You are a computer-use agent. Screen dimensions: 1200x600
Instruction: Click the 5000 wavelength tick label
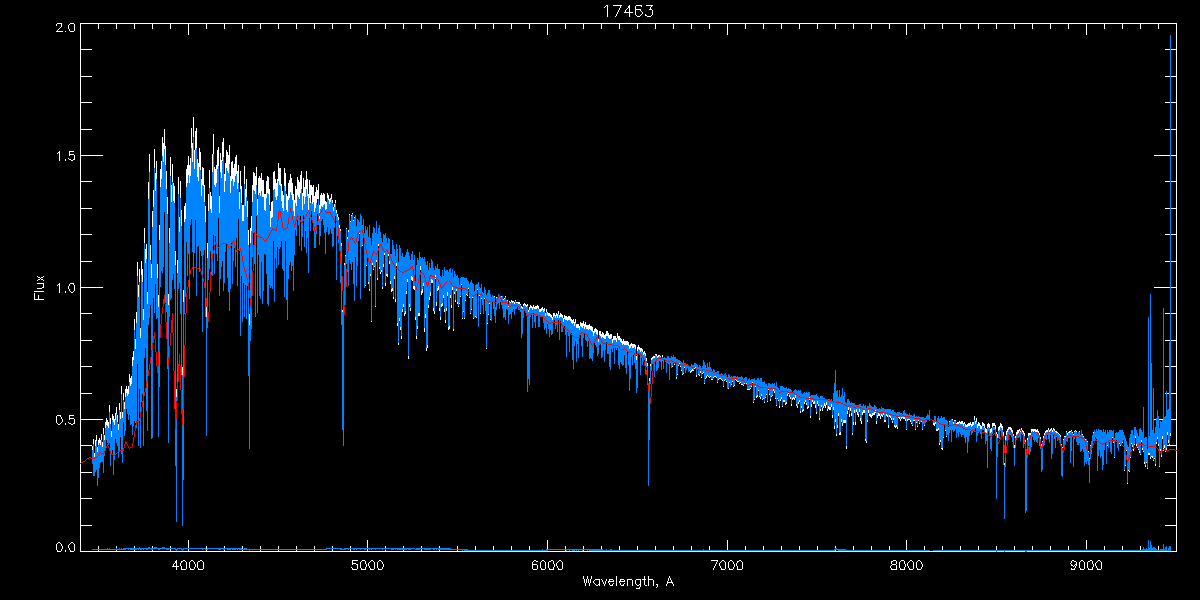368,565
